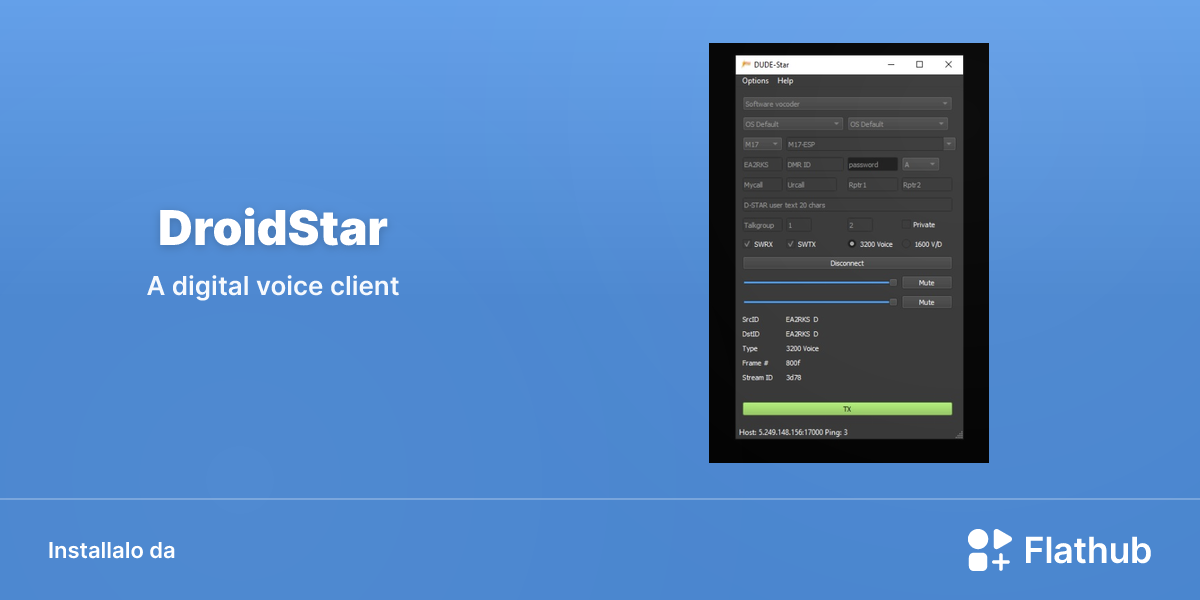Click the SrcID value EA2RKS D
The height and width of the screenshot is (600, 1200).
click(802, 320)
